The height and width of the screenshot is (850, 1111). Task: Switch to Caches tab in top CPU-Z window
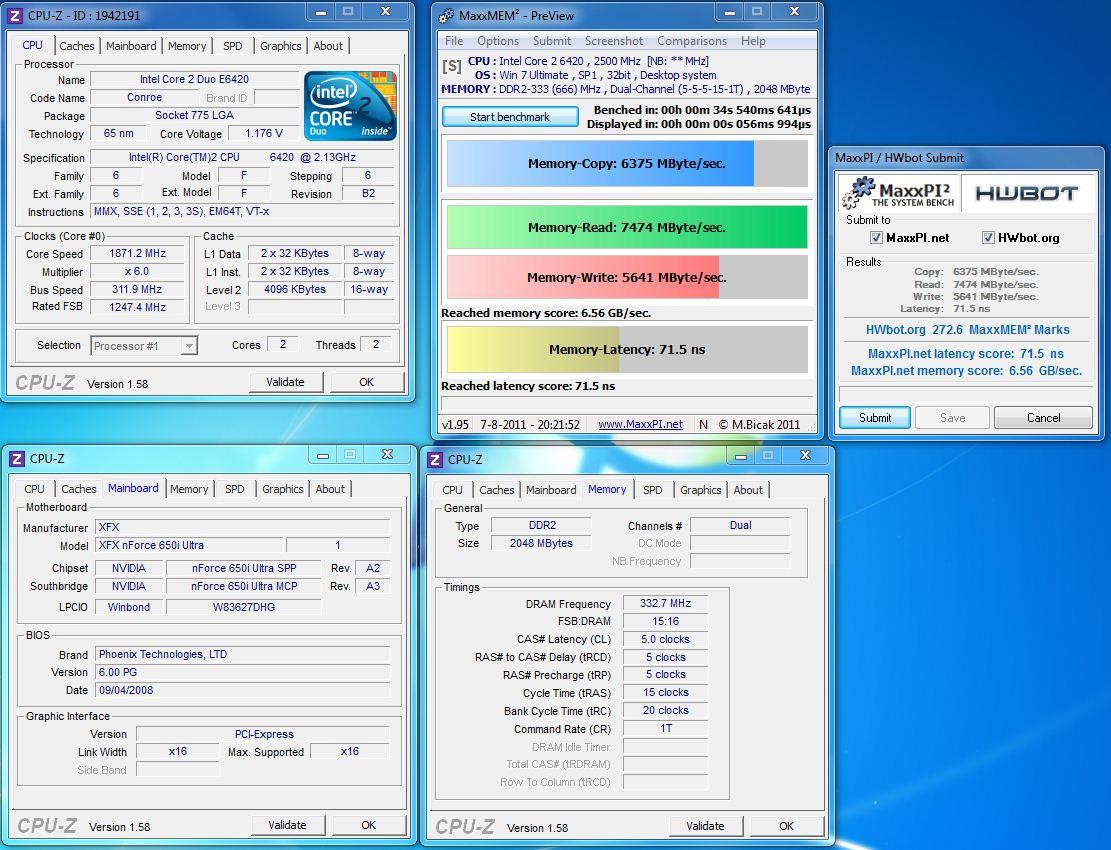[x=77, y=46]
